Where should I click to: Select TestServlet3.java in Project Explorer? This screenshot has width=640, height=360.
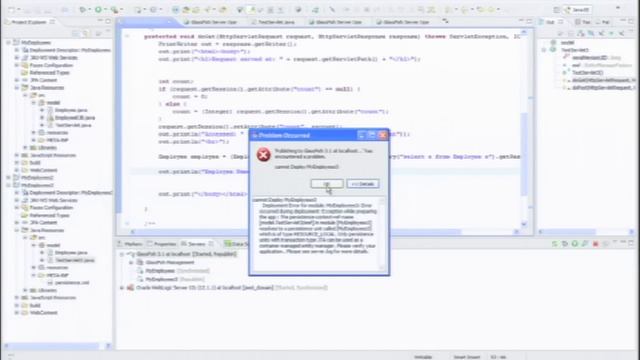[71, 260]
